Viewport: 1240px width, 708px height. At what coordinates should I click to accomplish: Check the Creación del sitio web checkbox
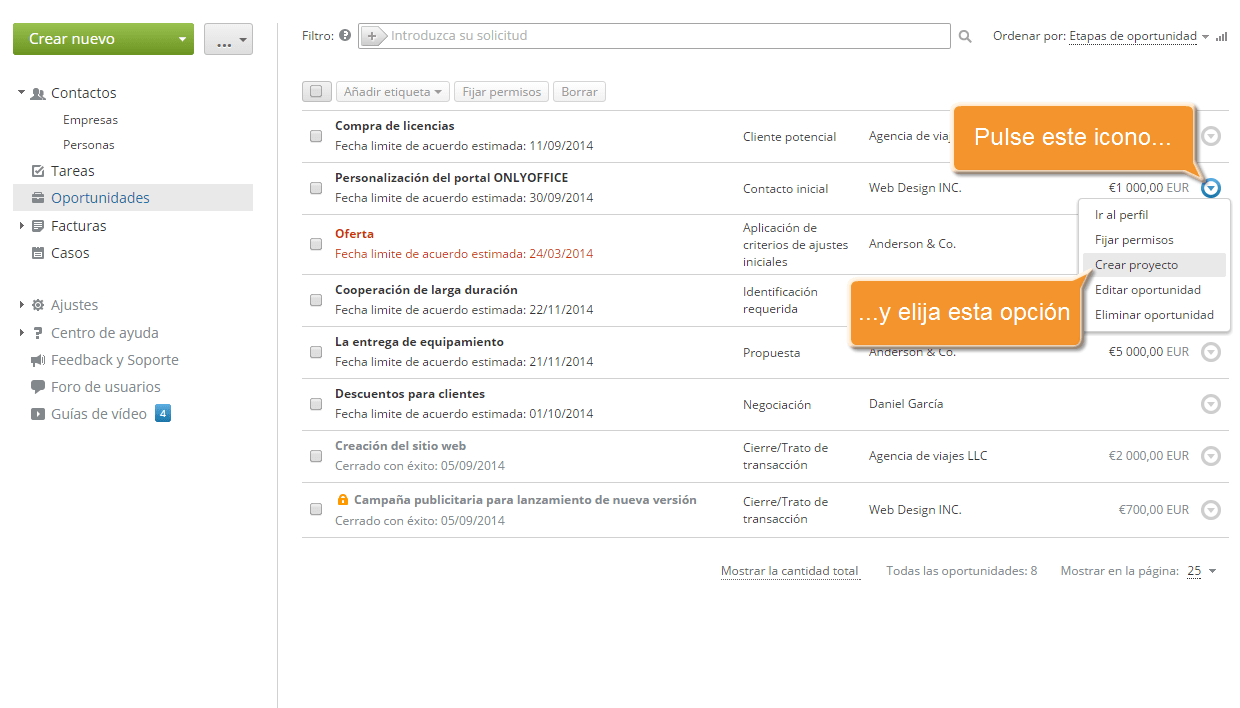316,456
